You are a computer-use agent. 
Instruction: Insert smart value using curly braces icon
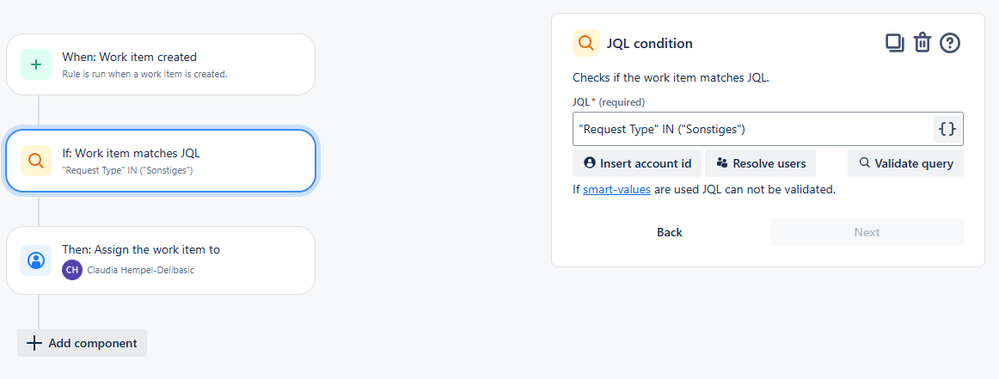(947, 129)
